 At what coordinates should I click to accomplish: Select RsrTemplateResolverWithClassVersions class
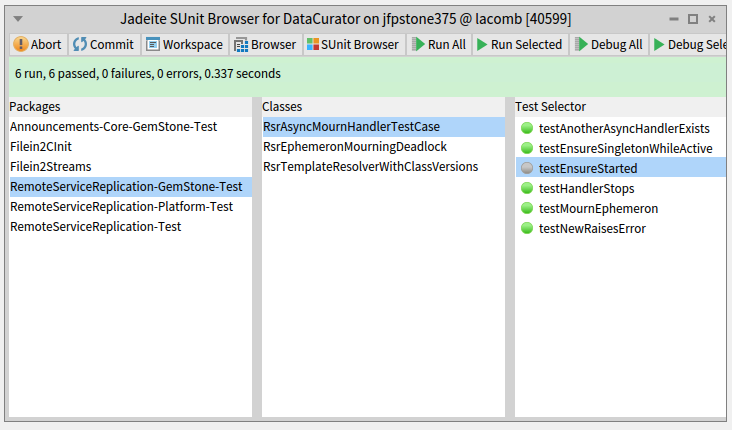[370, 167]
